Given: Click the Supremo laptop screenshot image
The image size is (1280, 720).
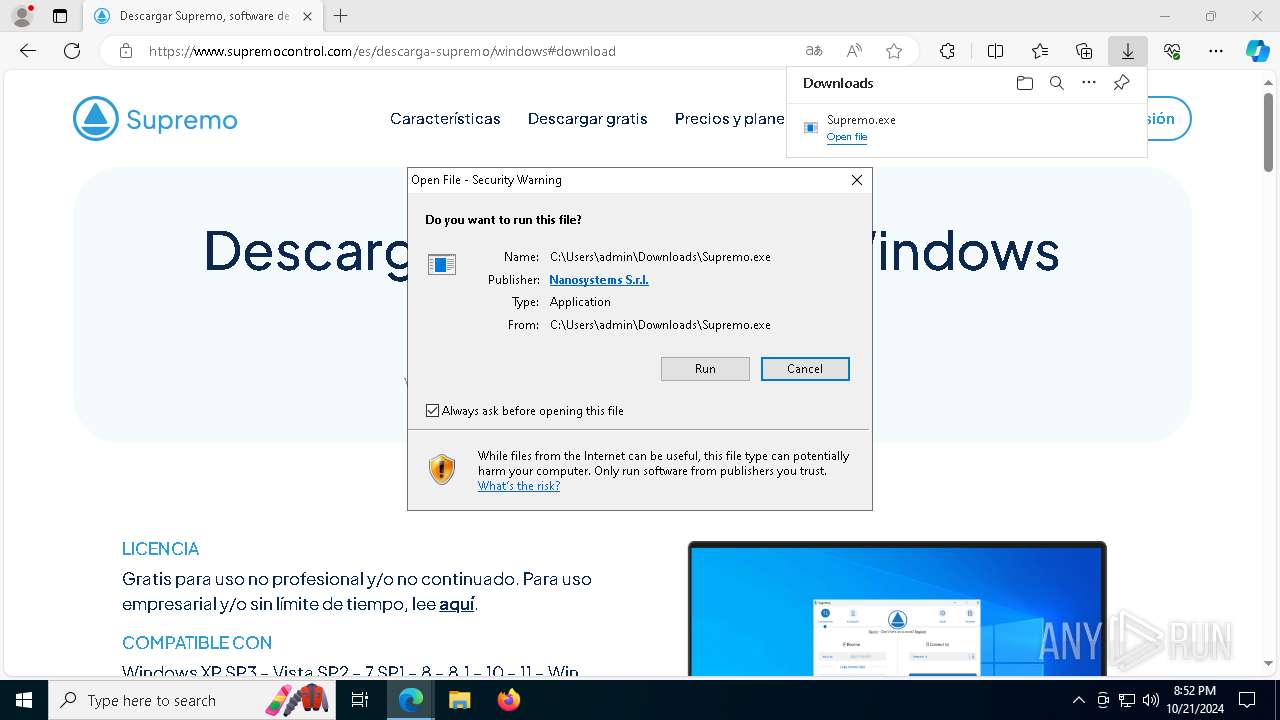Looking at the screenshot, I should pyautogui.click(x=897, y=609).
